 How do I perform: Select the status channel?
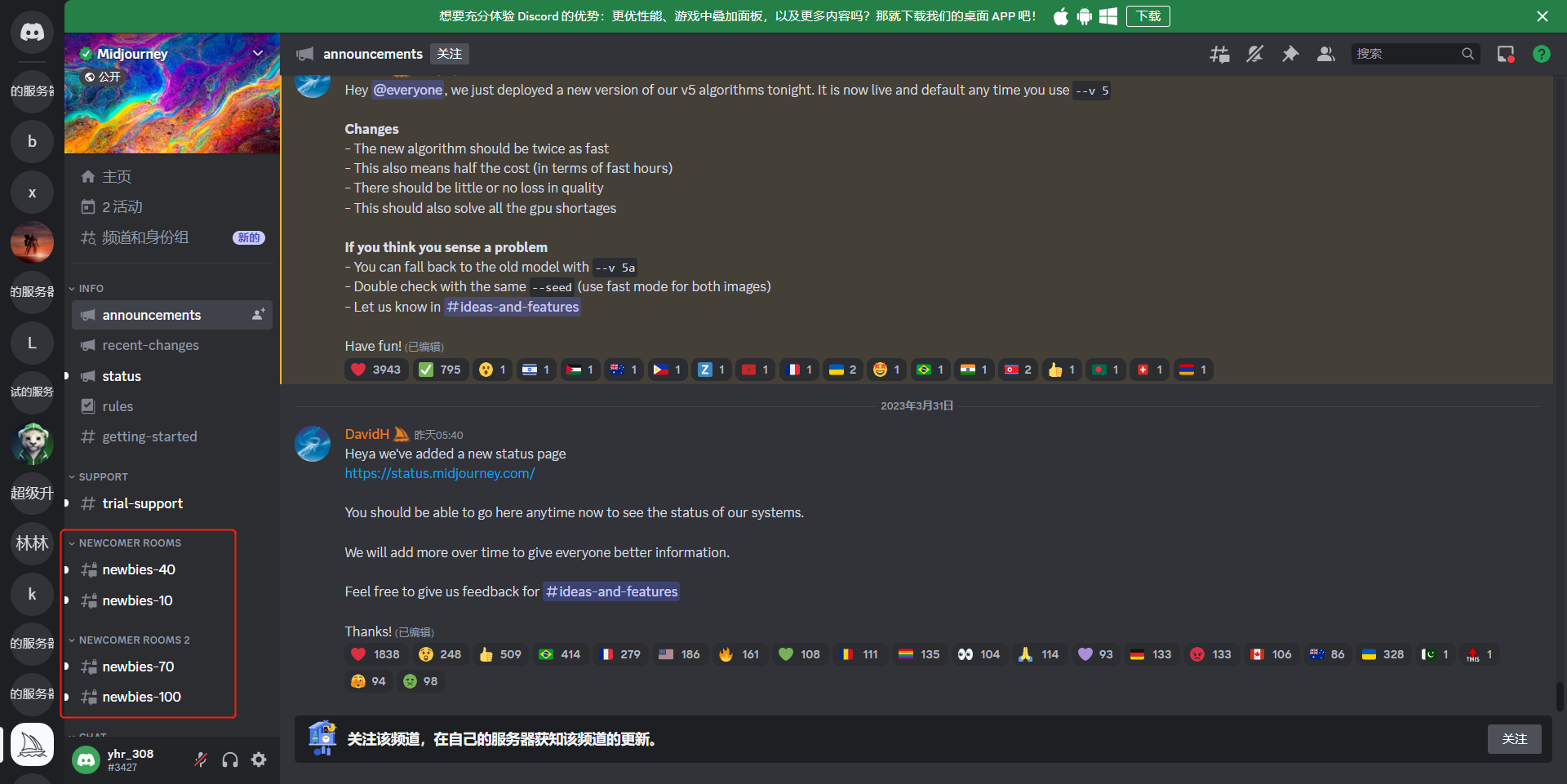(x=172, y=376)
